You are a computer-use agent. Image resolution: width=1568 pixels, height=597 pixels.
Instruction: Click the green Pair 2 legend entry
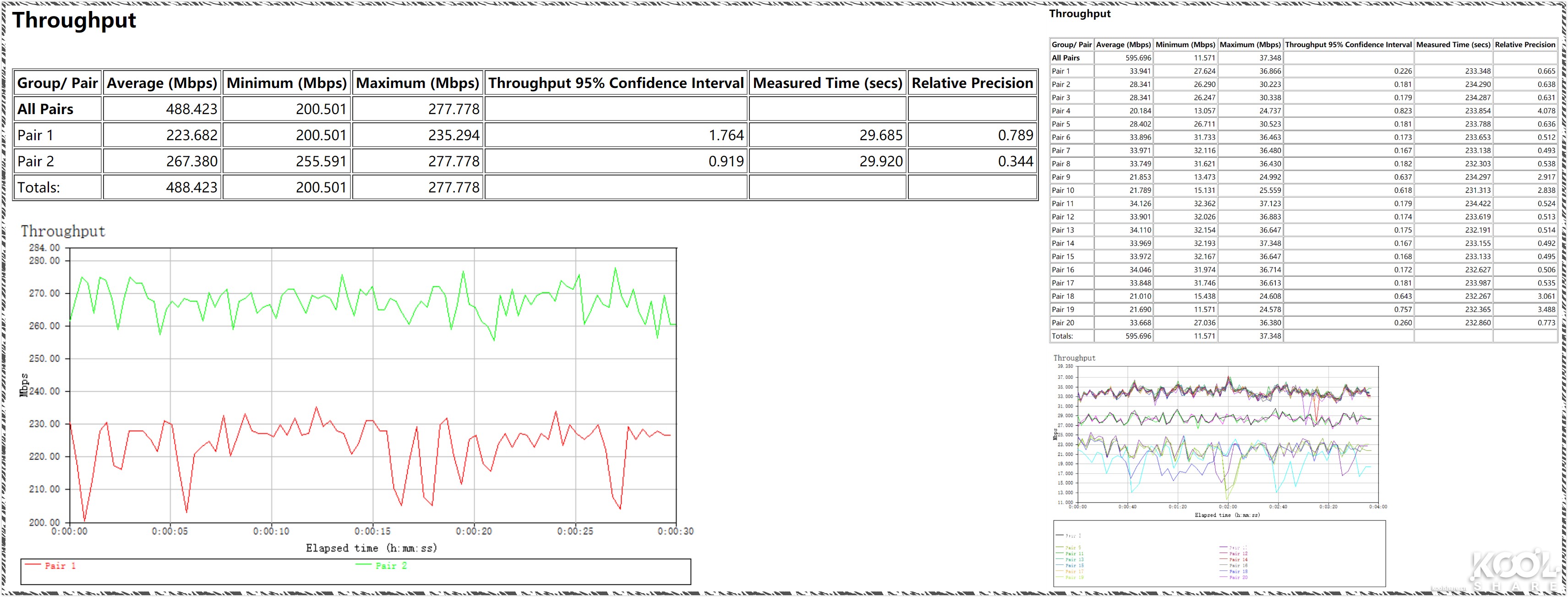coord(389,565)
